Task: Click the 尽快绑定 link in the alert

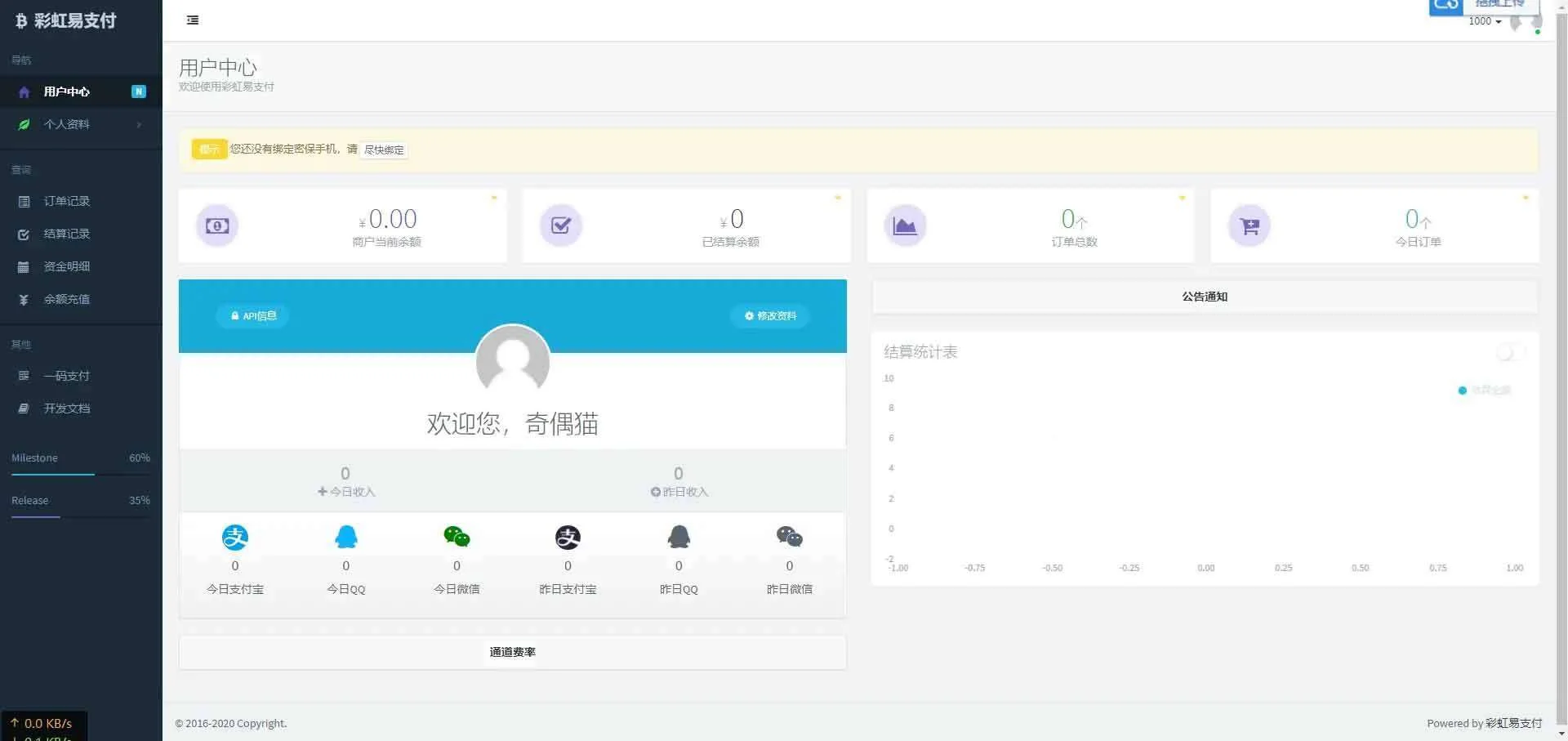Action: coord(384,150)
